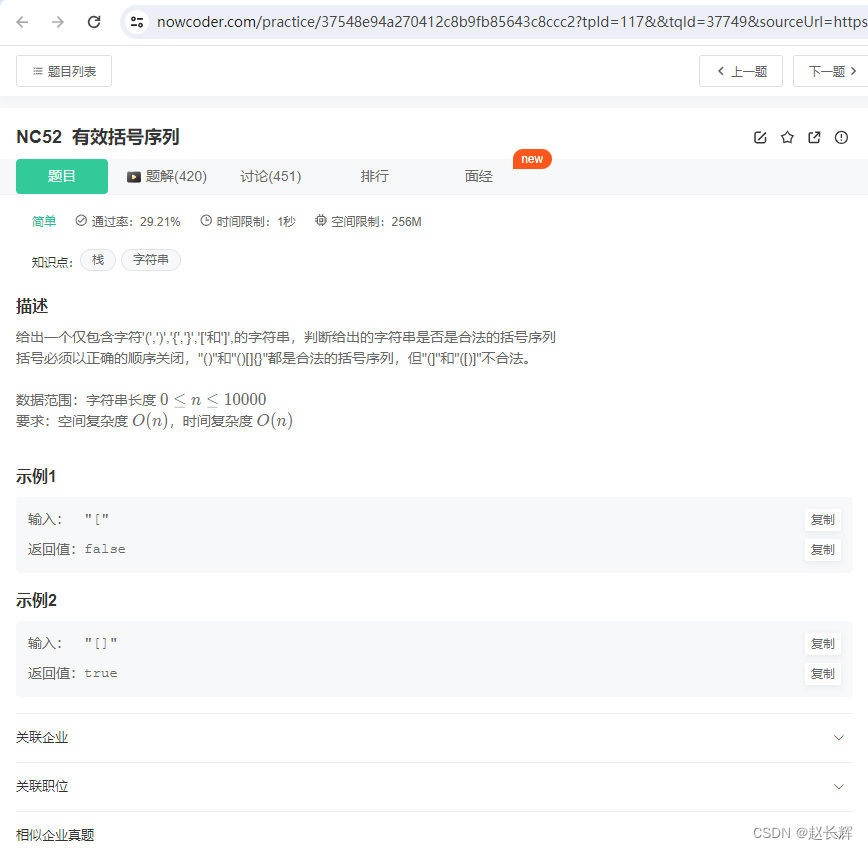Click the chip icon before 空间限制
The height and width of the screenshot is (850, 868).
pyautogui.click(x=322, y=221)
